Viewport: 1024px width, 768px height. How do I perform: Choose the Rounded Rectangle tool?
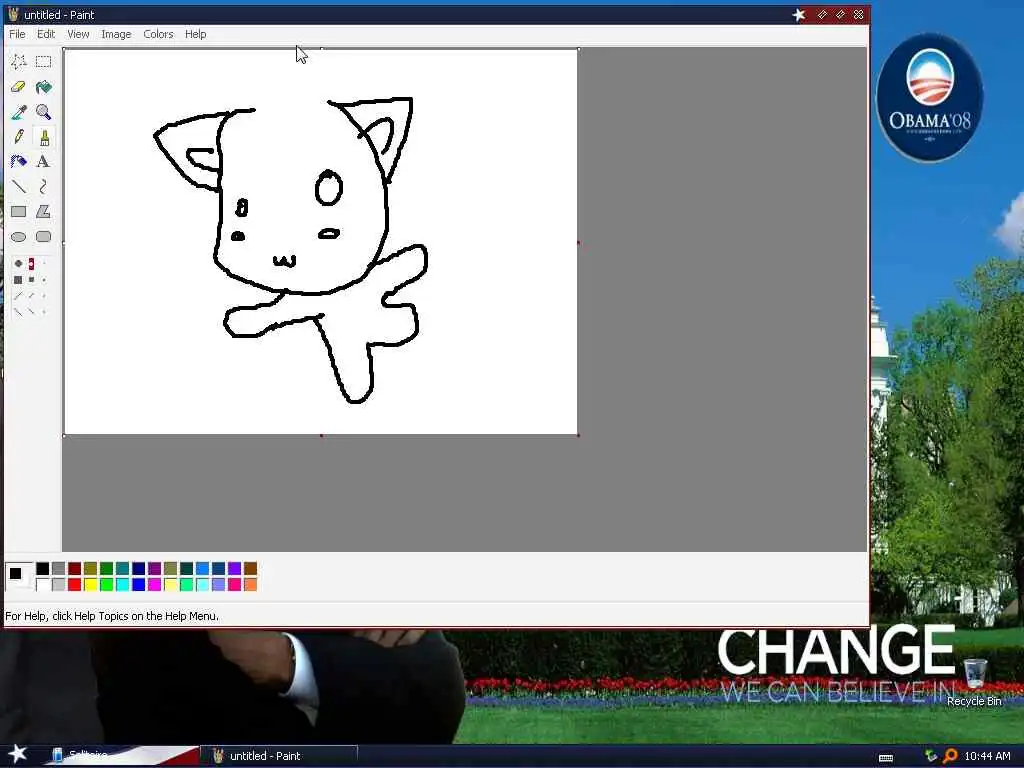point(44,236)
